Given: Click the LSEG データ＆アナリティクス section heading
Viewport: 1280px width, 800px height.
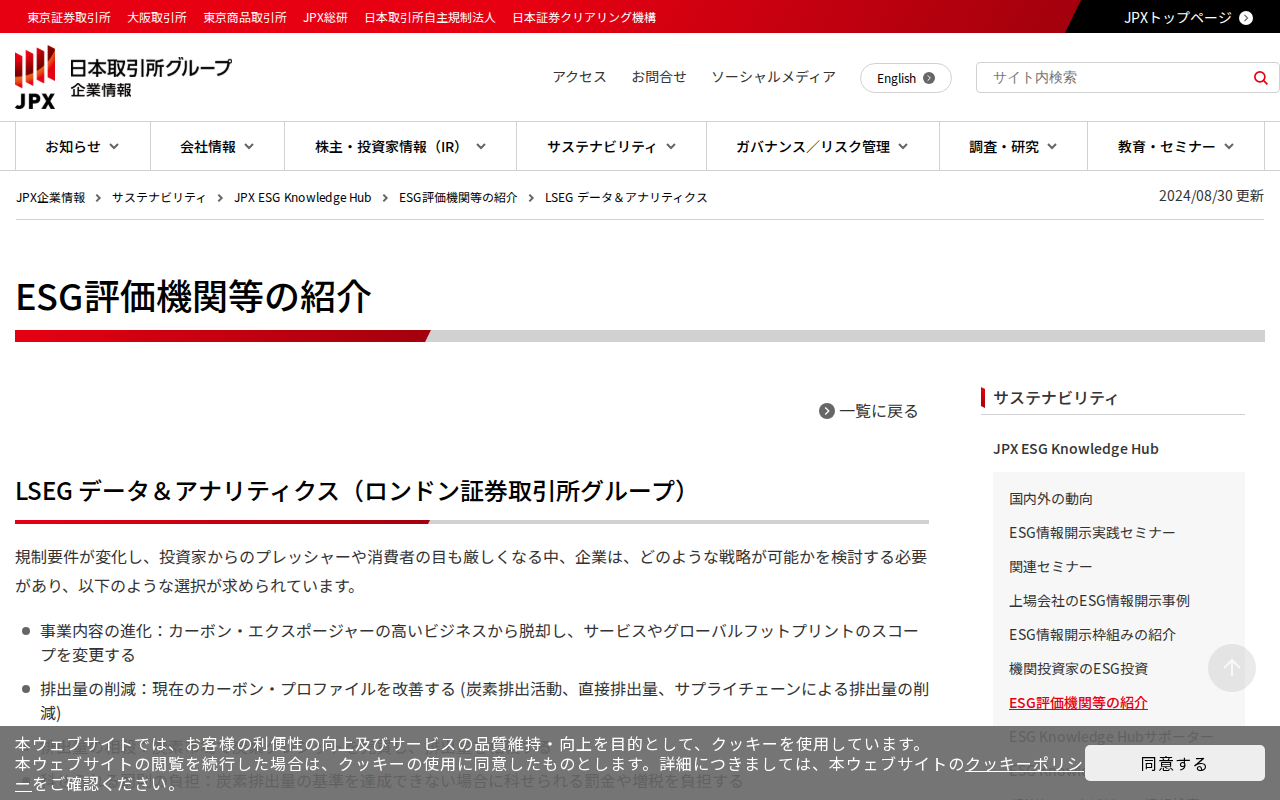Looking at the screenshot, I should tap(354, 491).
